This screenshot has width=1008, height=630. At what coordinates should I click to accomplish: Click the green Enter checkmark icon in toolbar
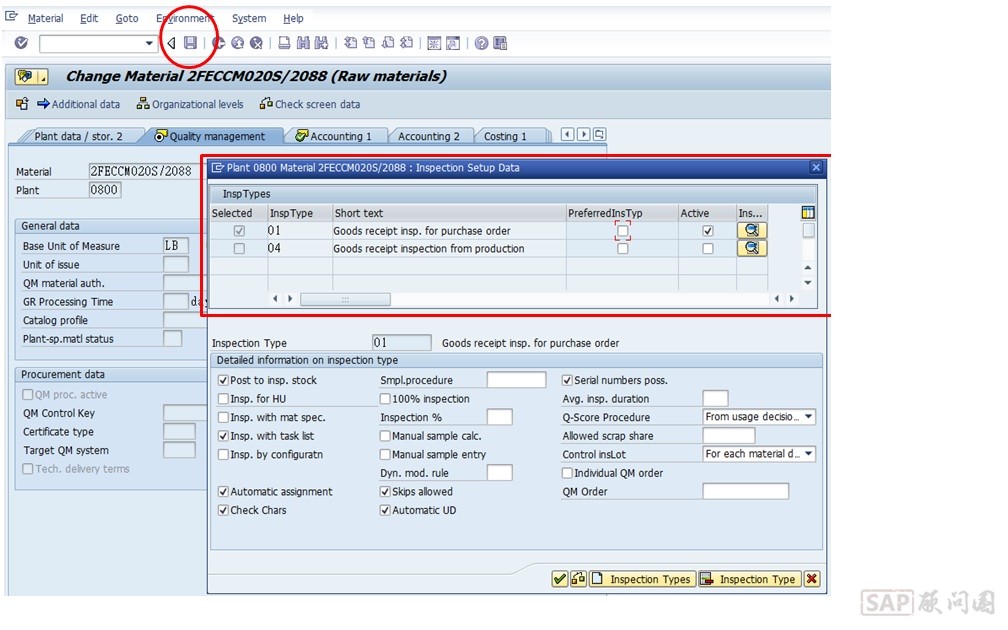(21, 43)
